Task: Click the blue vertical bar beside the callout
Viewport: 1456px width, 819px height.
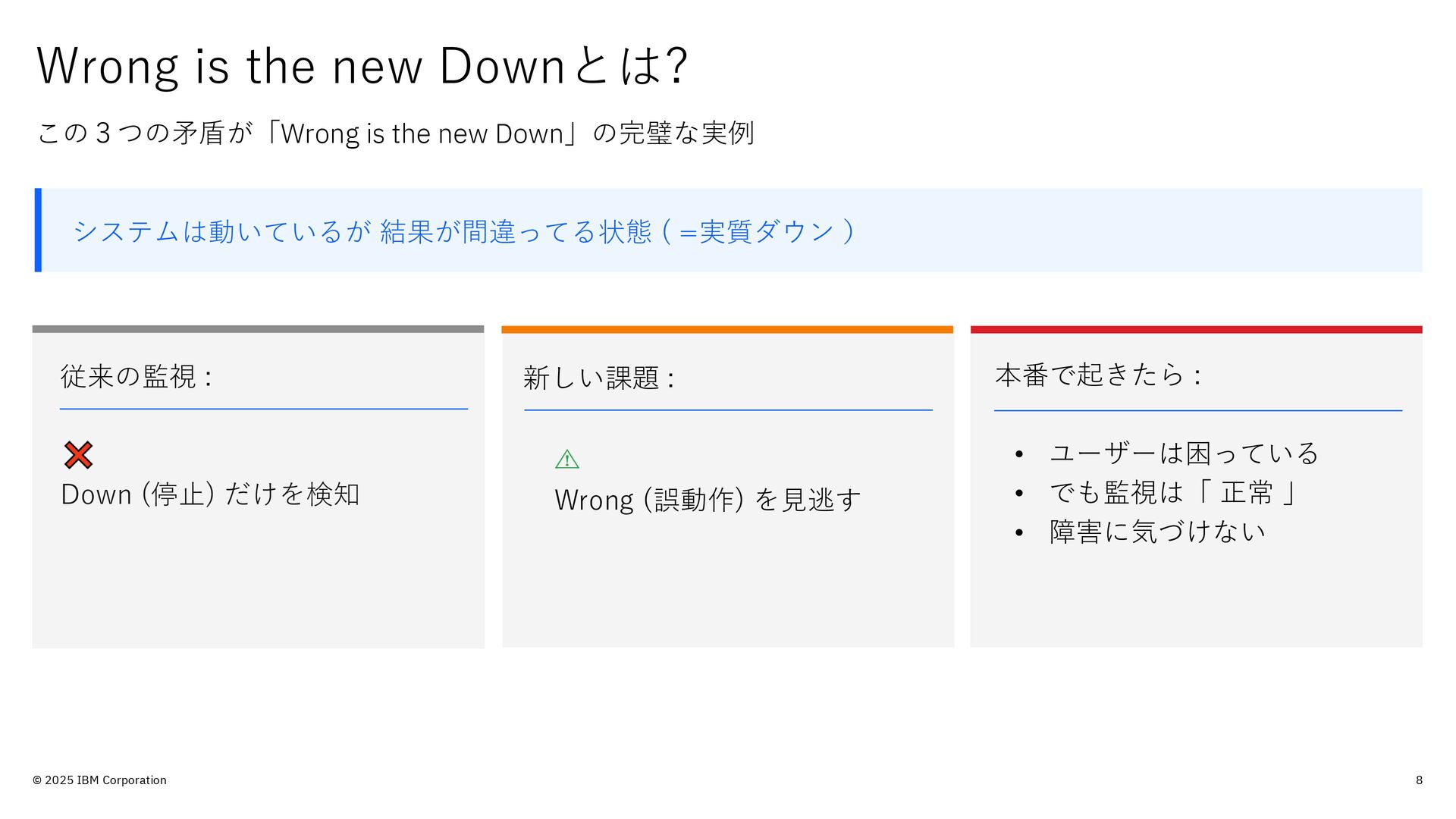Action: click(38, 230)
